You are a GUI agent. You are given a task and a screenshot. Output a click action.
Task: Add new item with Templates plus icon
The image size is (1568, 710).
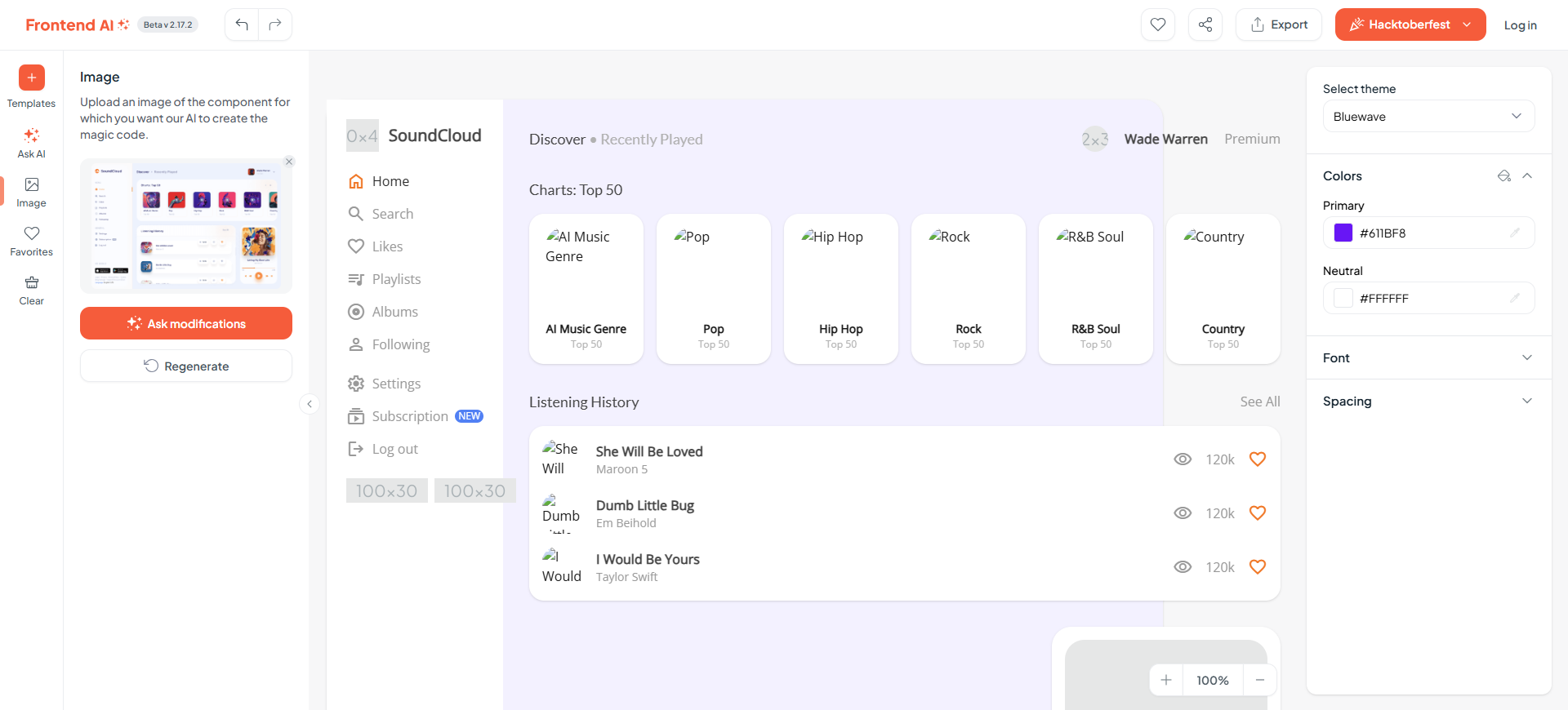(32, 78)
